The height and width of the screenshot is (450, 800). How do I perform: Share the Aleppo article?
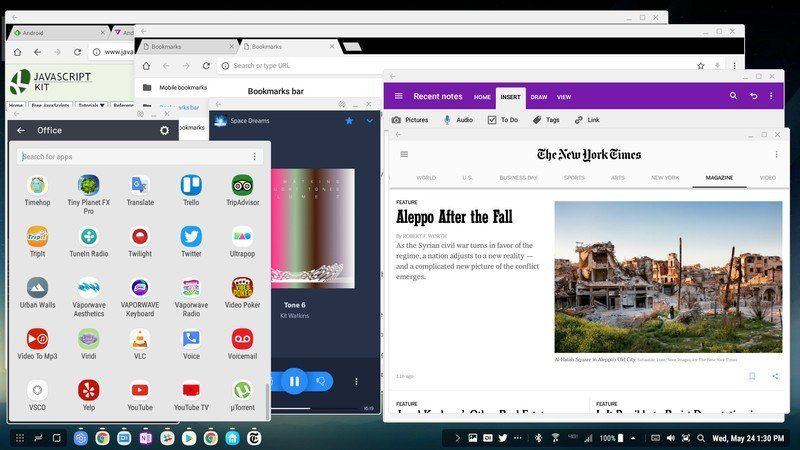(775, 376)
